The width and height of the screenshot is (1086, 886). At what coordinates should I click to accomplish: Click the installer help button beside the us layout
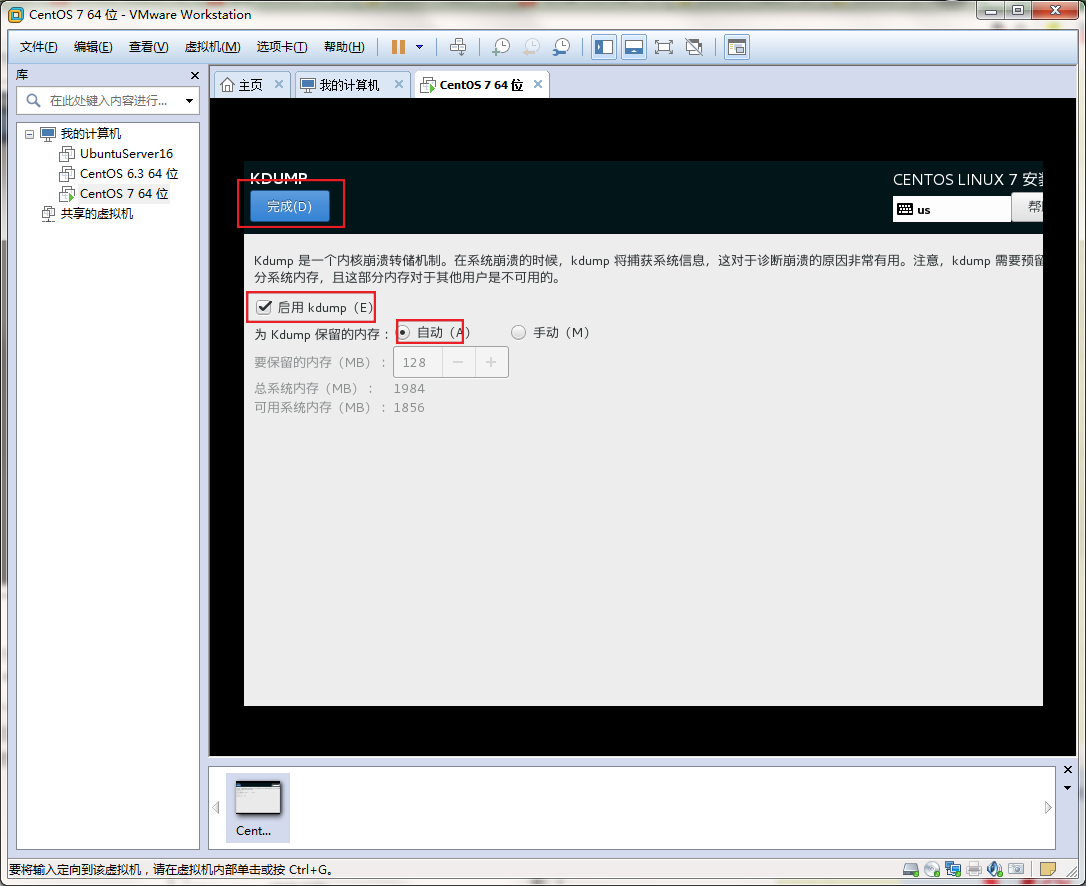coord(1028,206)
